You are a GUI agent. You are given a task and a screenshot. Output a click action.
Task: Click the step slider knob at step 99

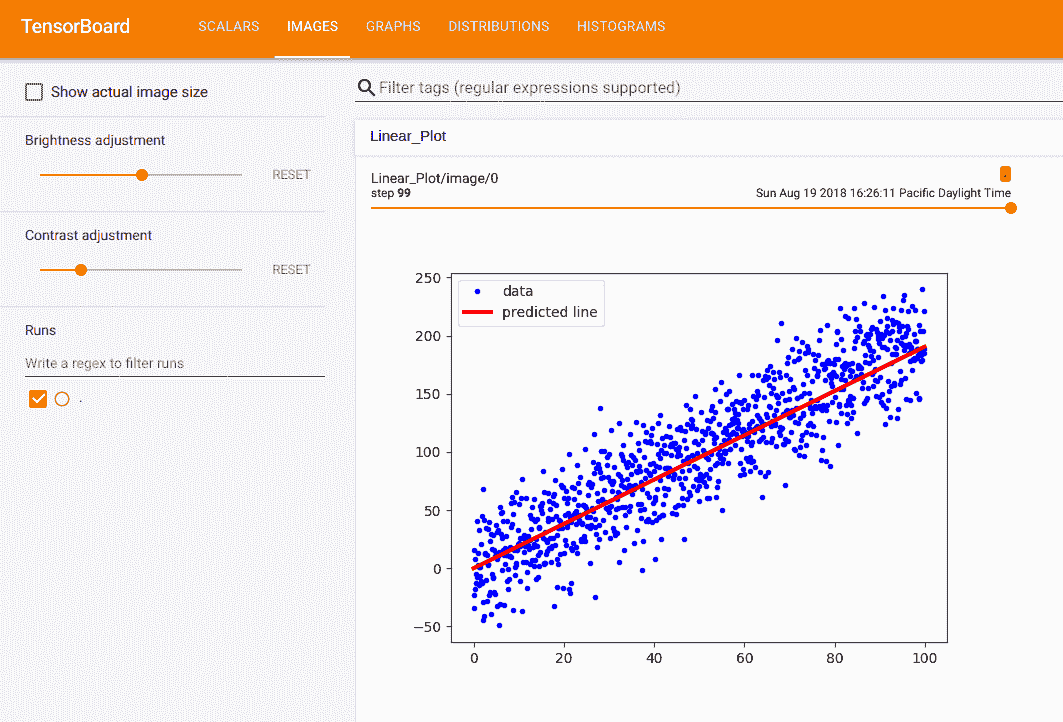coord(1010,208)
